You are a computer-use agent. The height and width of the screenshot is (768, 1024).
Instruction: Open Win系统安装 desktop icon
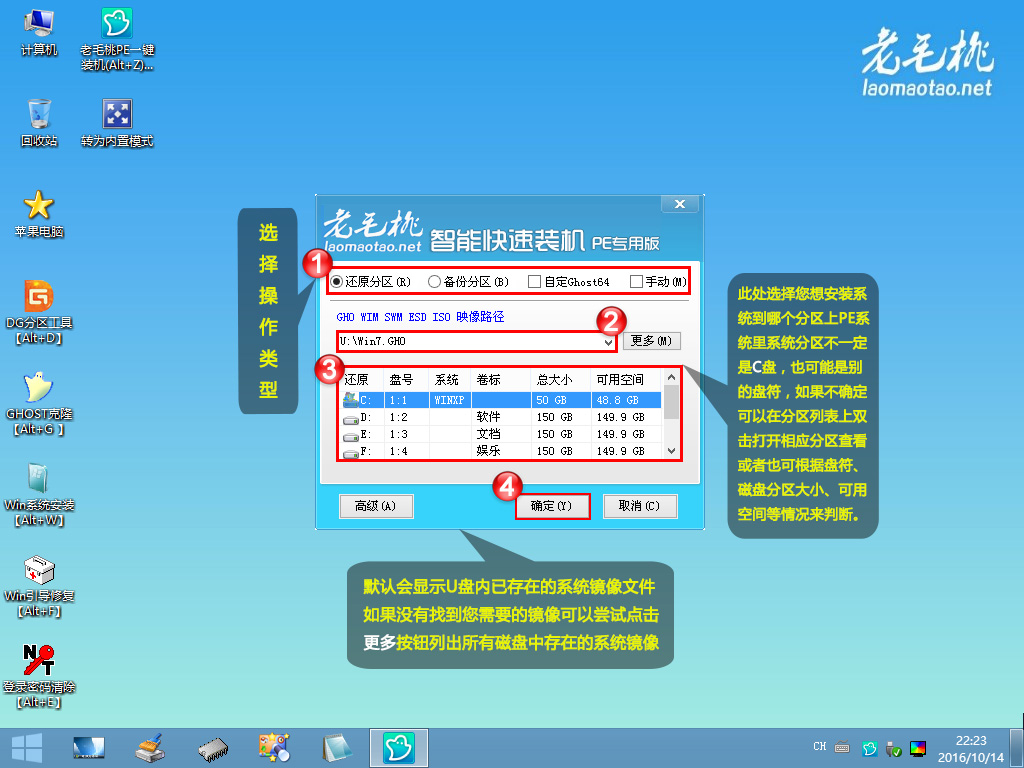tap(40, 480)
